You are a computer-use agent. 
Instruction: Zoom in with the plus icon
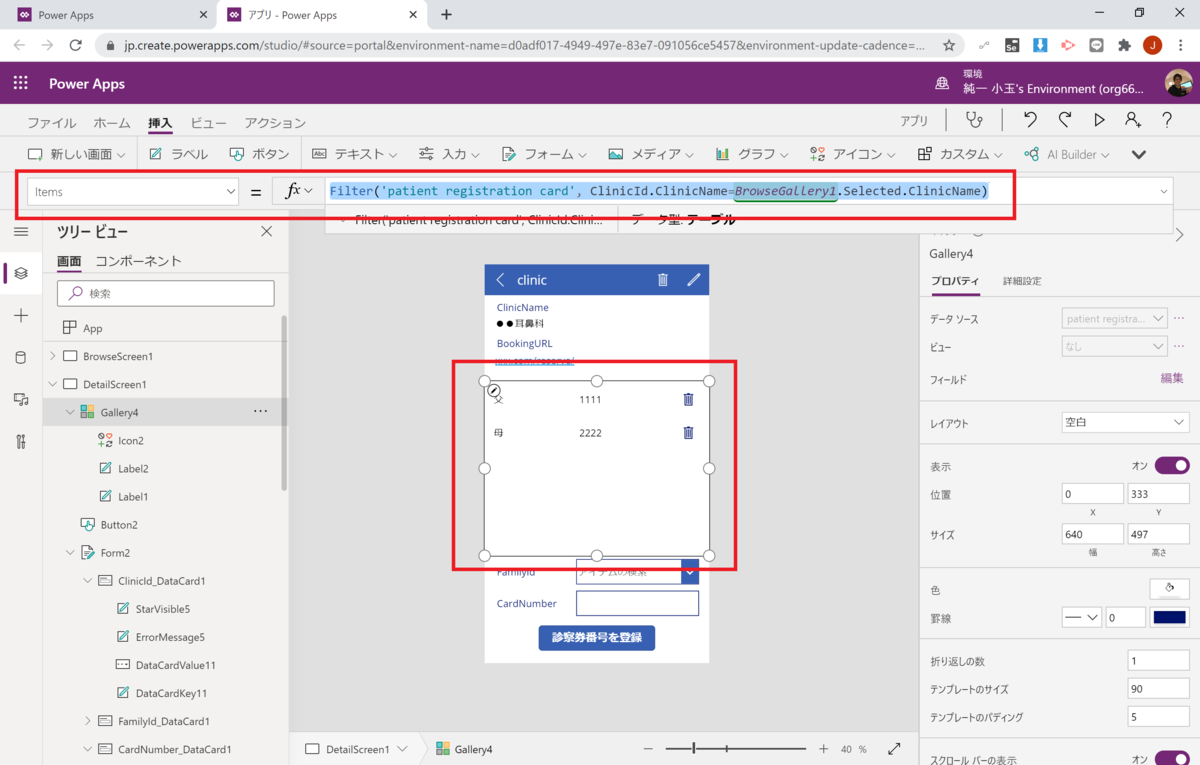[823, 749]
